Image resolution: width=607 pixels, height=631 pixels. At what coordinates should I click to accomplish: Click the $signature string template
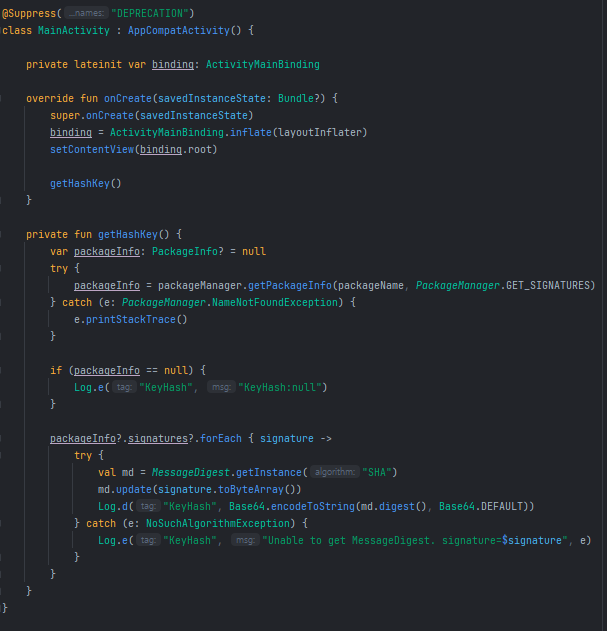pyautogui.click(x=532, y=540)
